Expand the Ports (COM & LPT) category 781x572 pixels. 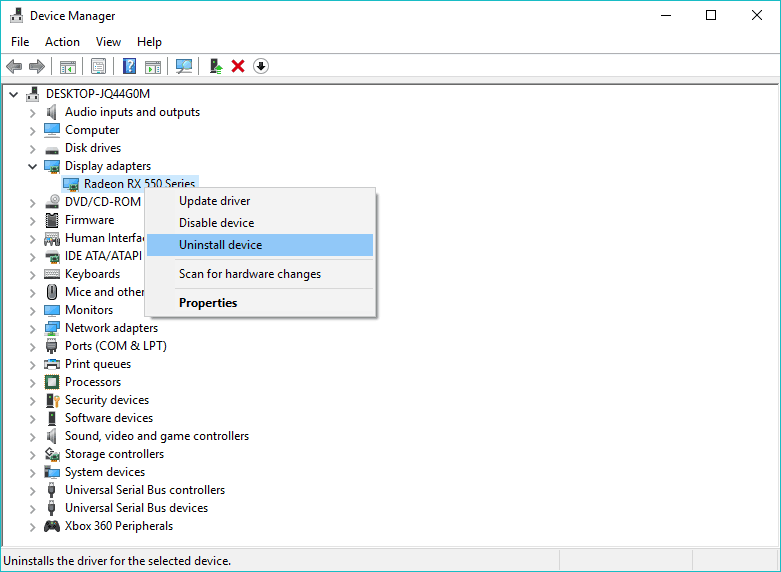[x=32, y=347]
